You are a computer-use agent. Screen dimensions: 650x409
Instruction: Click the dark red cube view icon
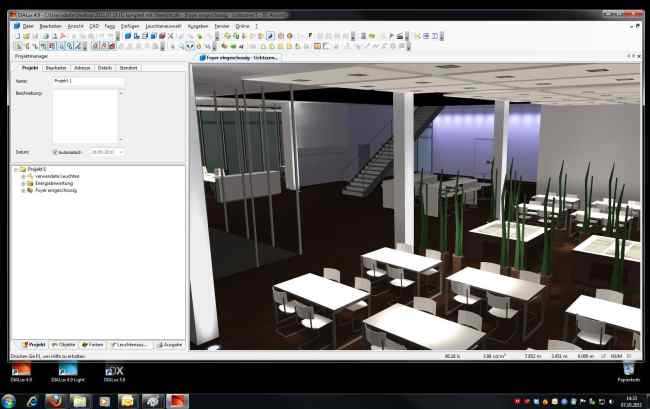point(162,36)
